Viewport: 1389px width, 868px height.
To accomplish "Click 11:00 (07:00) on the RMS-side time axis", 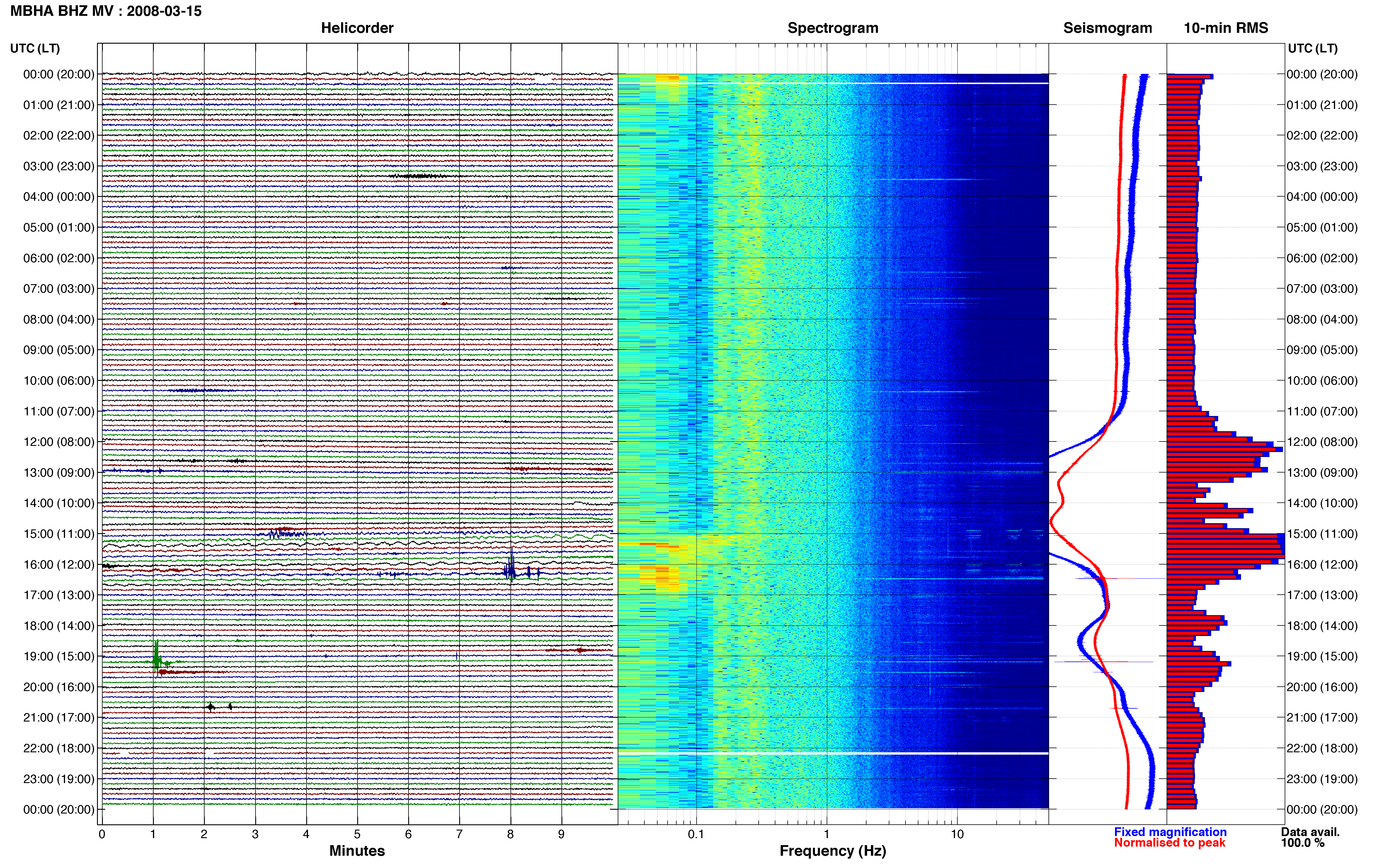I will [1322, 412].
